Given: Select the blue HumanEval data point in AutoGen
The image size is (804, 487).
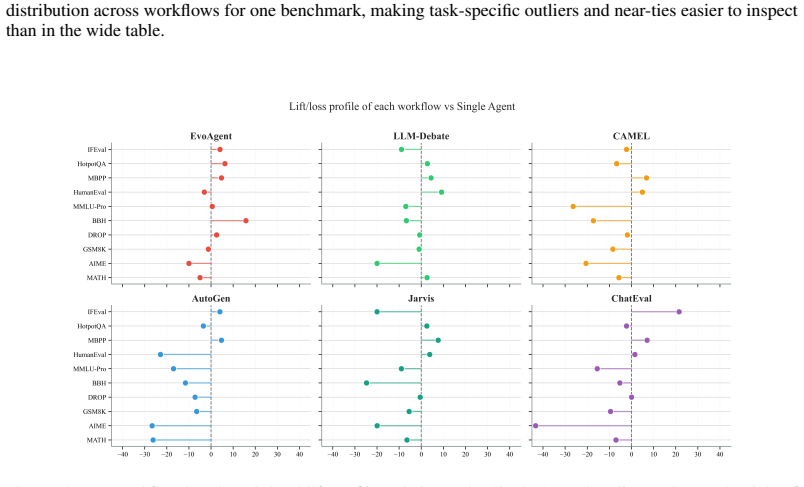Looking at the screenshot, I should coord(160,355).
